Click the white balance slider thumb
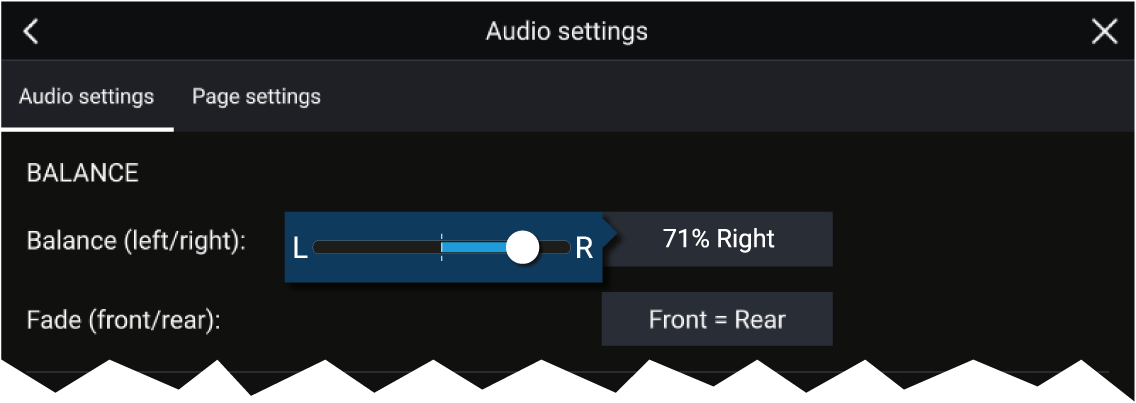This screenshot has height=403, width=1136. [x=522, y=247]
